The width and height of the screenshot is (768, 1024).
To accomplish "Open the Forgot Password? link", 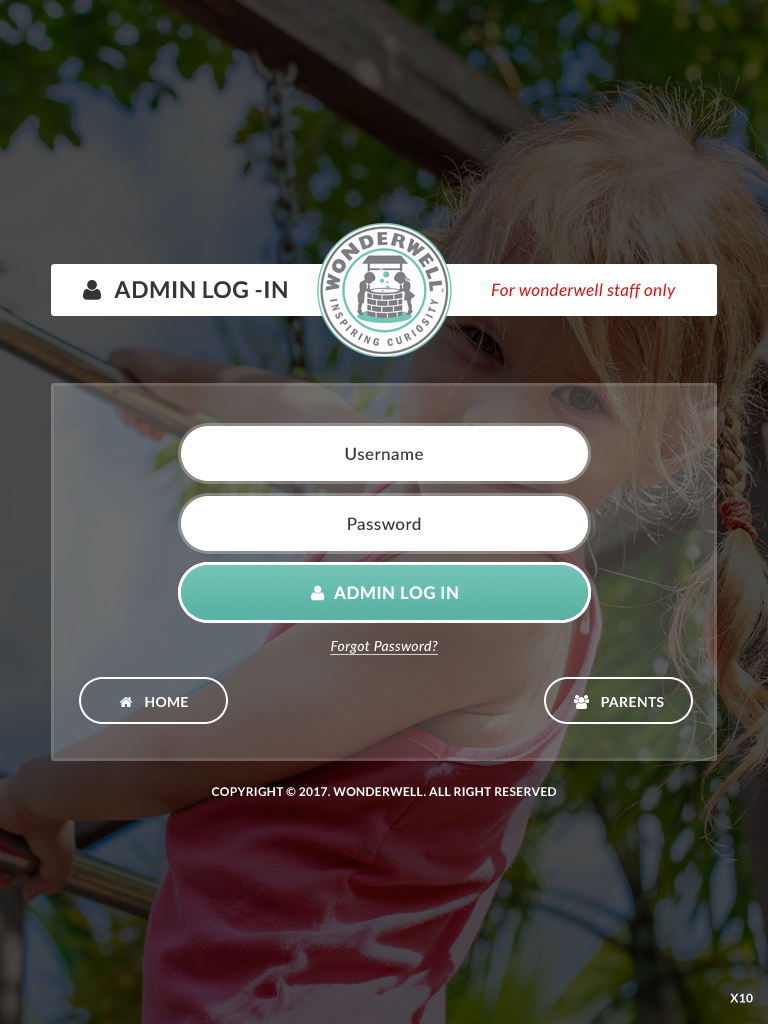I will pyautogui.click(x=384, y=646).
